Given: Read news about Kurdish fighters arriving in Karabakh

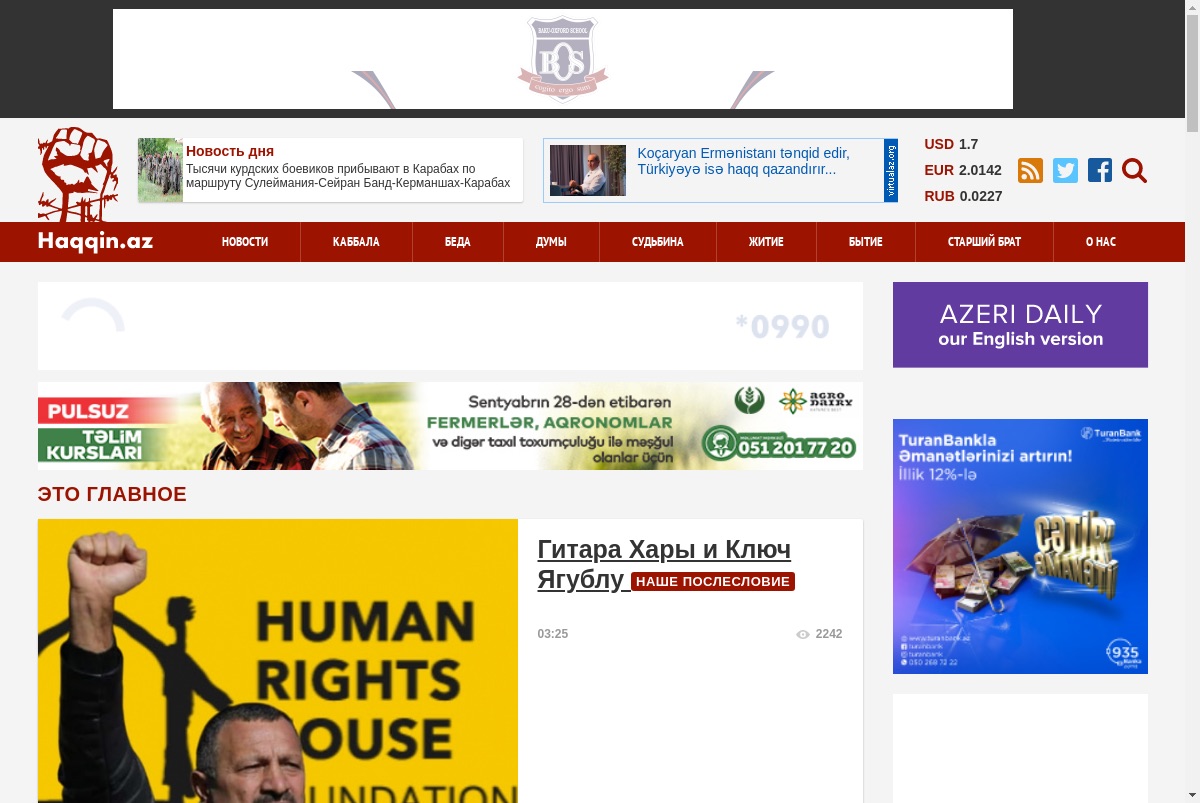Looking at the screenshot, I should [348, 176].
